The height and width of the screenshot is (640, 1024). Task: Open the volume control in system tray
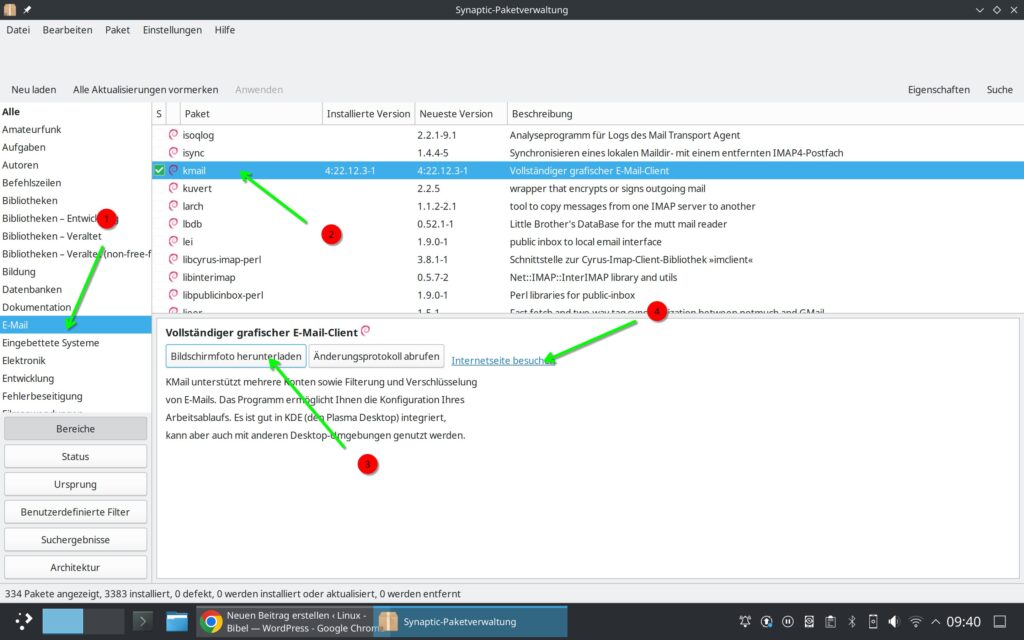click(x=894, y=621)
